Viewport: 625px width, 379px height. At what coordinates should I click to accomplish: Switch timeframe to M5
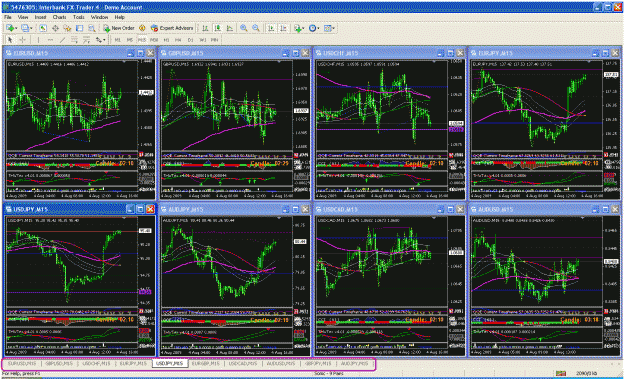130,40
